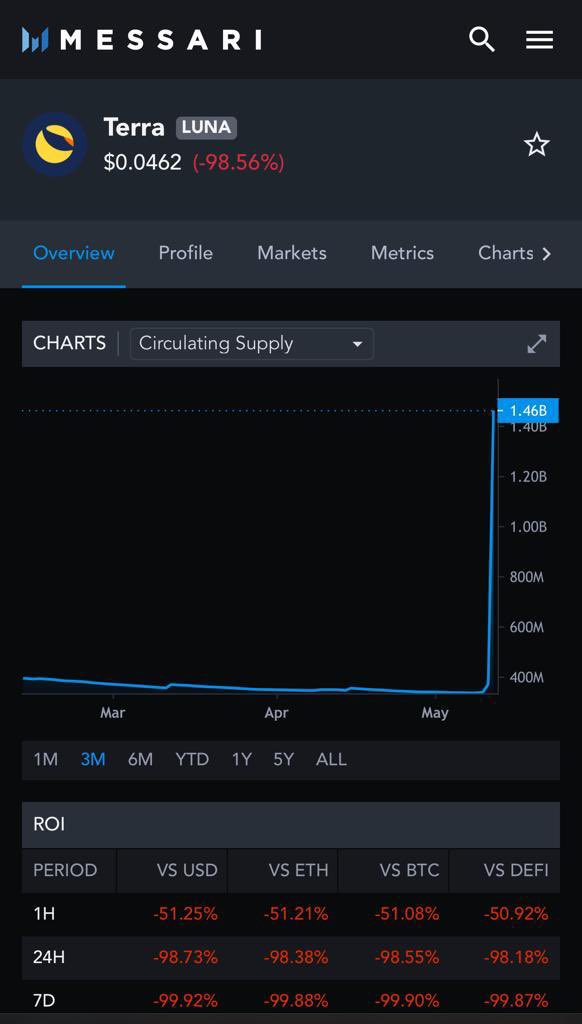This screenshot has height=1024, width=582.
Task: Click the 1H row label
Action: (44, 914)
